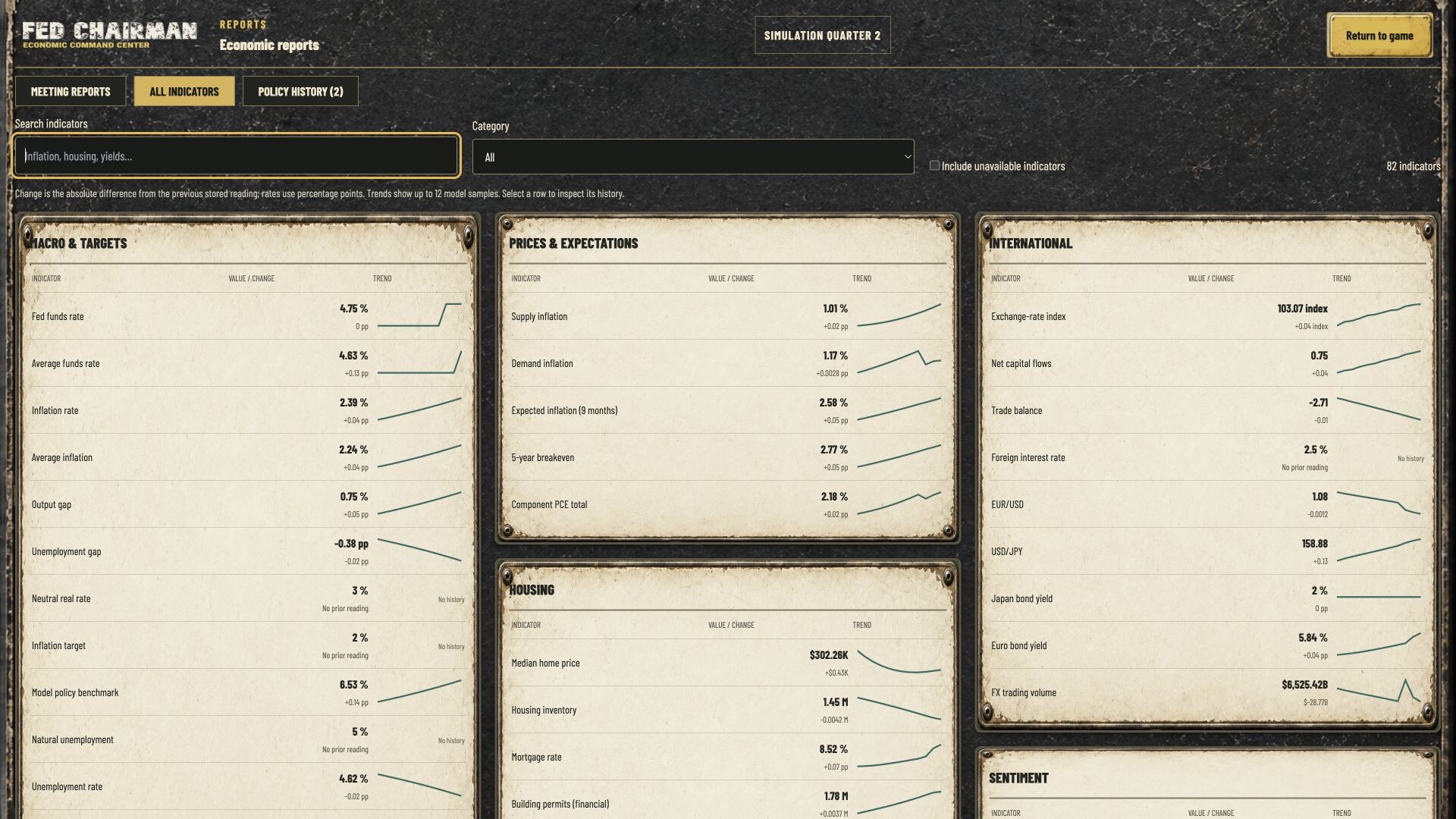Enable Include unavailable indicators checkbox

[x=934, y=165]
